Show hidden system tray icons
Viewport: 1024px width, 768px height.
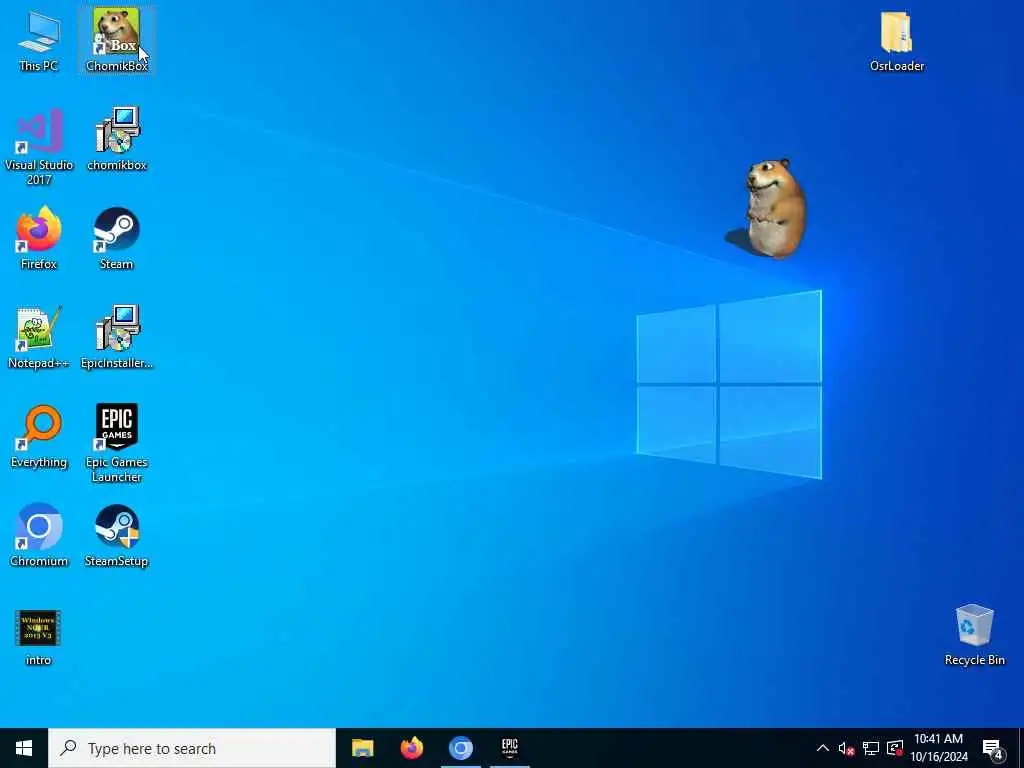click(x=823, y=748)
